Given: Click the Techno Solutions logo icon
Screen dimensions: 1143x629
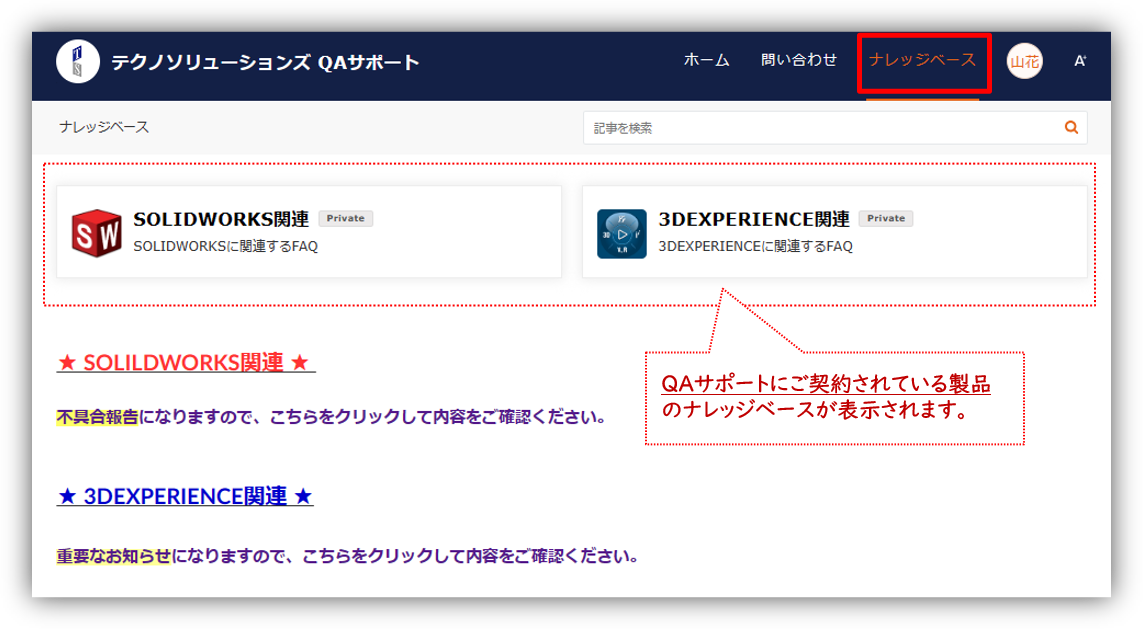Looking at the screenshot, I should click(77, 61).
